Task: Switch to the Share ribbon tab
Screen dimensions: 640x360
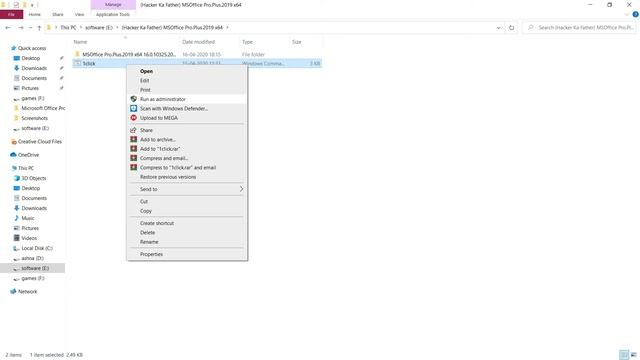Action: 58,14
